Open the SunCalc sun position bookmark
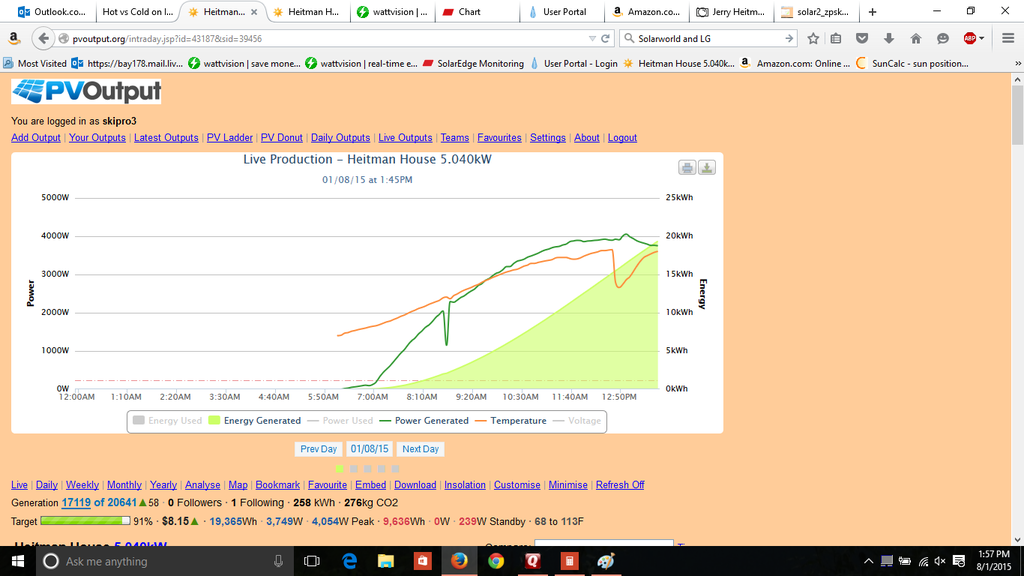Image resolution: width=1024 pixels, height=576 pixels. [x=912, y=63]
